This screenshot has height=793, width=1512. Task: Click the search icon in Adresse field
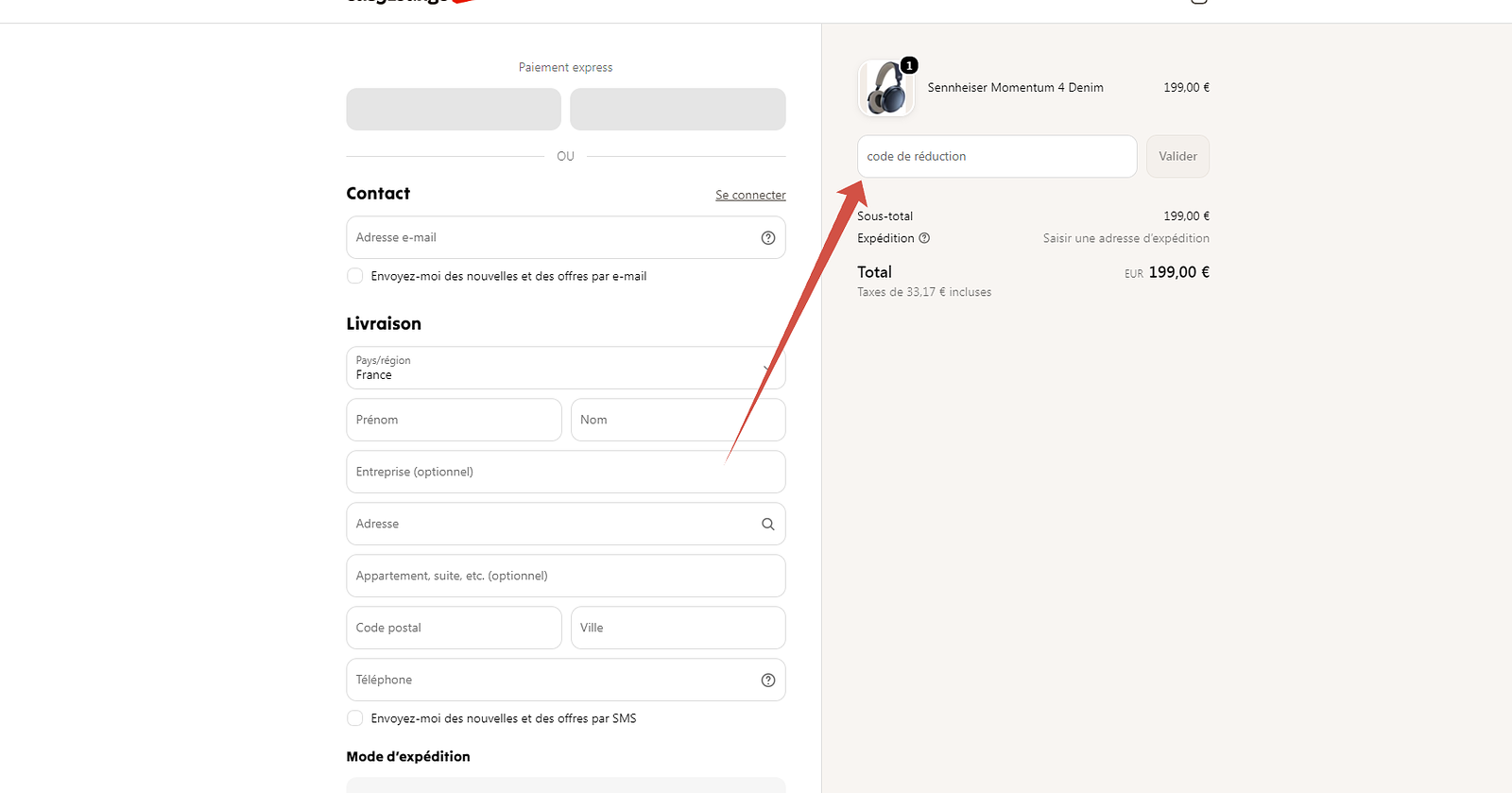pyautogui.click(x=768, y=525)
